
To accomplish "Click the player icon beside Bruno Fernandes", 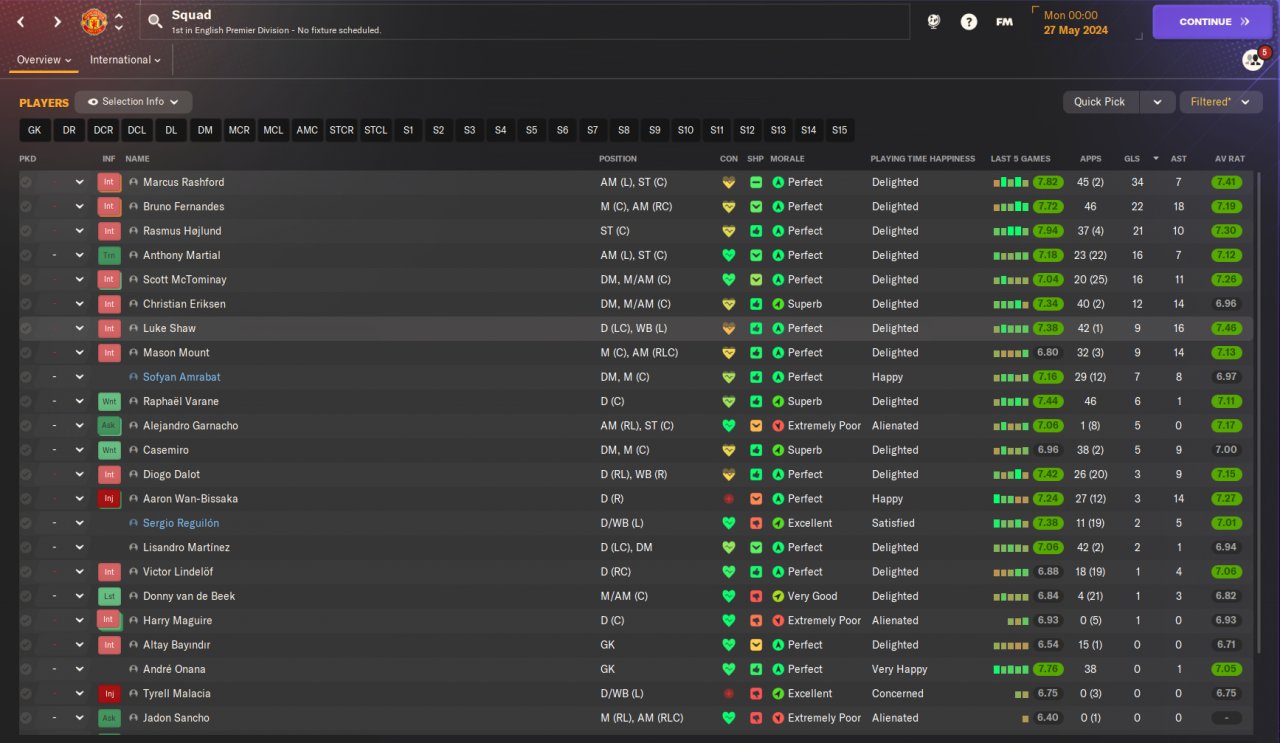I will click(x=133, y=206).
